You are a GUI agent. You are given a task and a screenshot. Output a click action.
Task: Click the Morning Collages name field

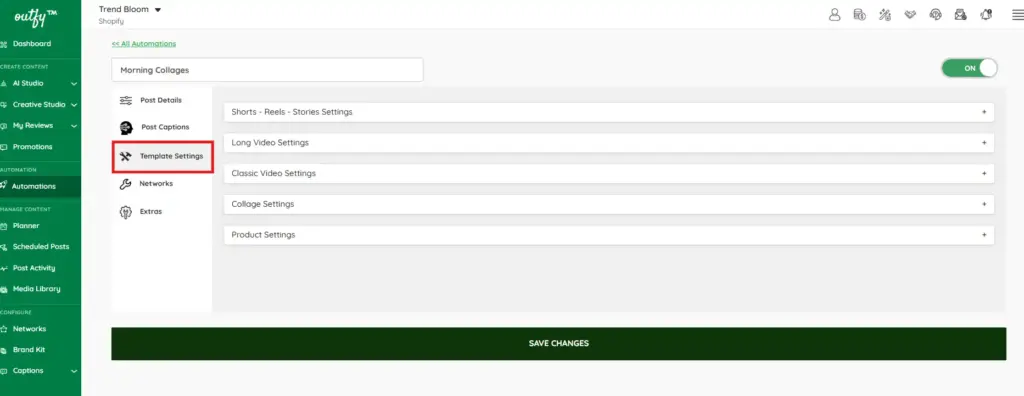267,70
